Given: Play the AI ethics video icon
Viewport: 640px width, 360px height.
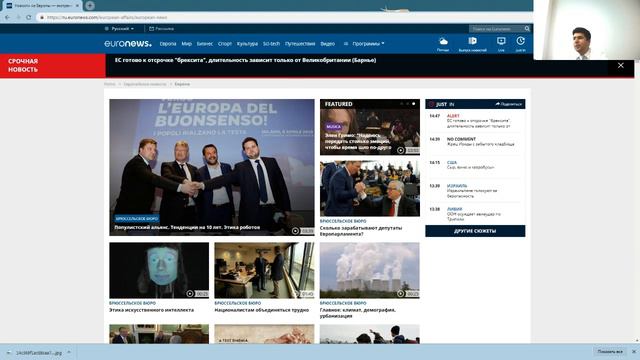Looking at the screenshot, I should coord(190,293).
